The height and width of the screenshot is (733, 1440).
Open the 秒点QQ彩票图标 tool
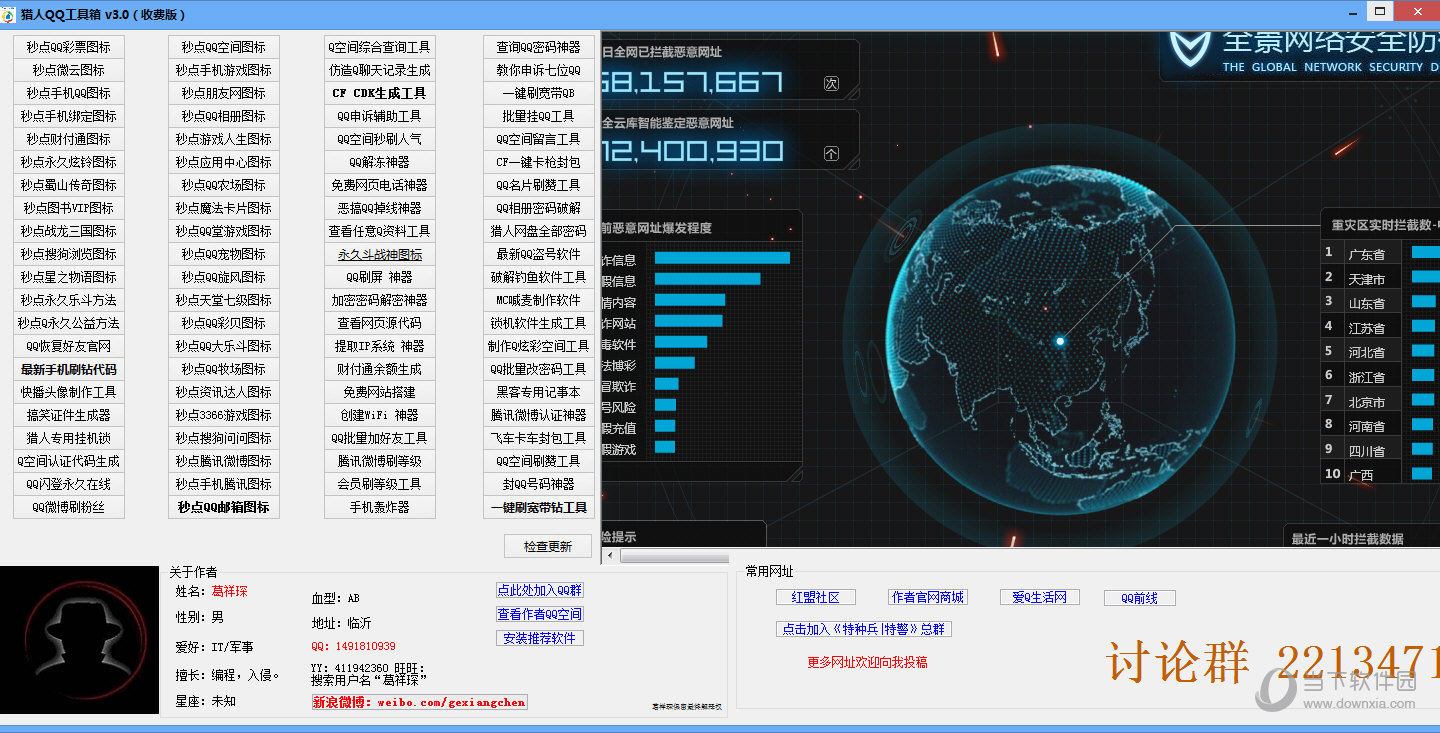68,47
